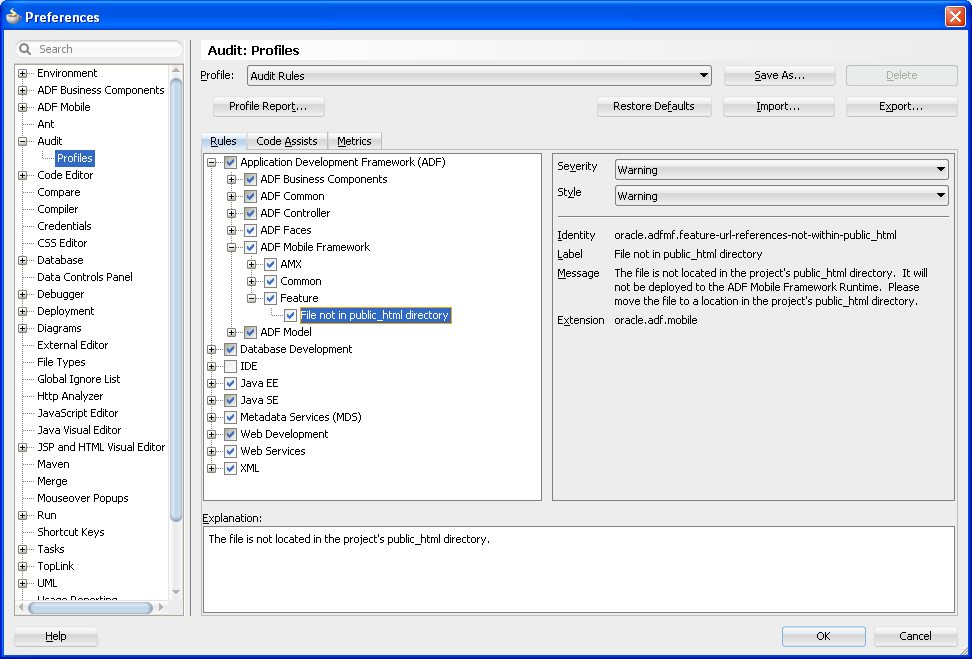Image resolution: width=972 pixels, height=659 pixels.
Task: Click the oracle.adf.mobile extension value
Action: pos(656,321)
